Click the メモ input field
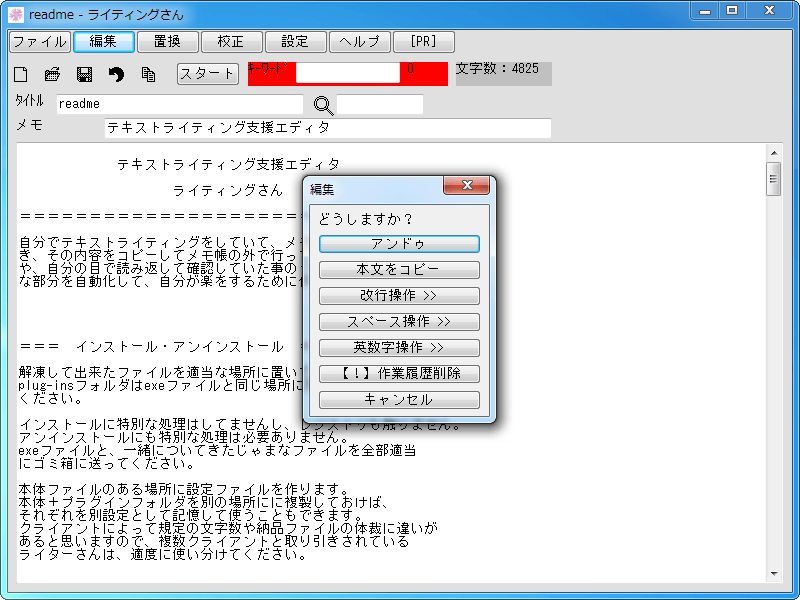Image resolution: width=800 pixels, height=600 pixels. 328,128
